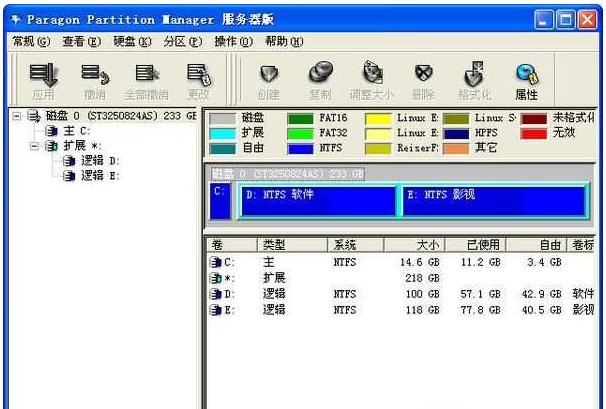Click the 自由 teal legend swatch
The image size is (606, 409).
[222, 149]
